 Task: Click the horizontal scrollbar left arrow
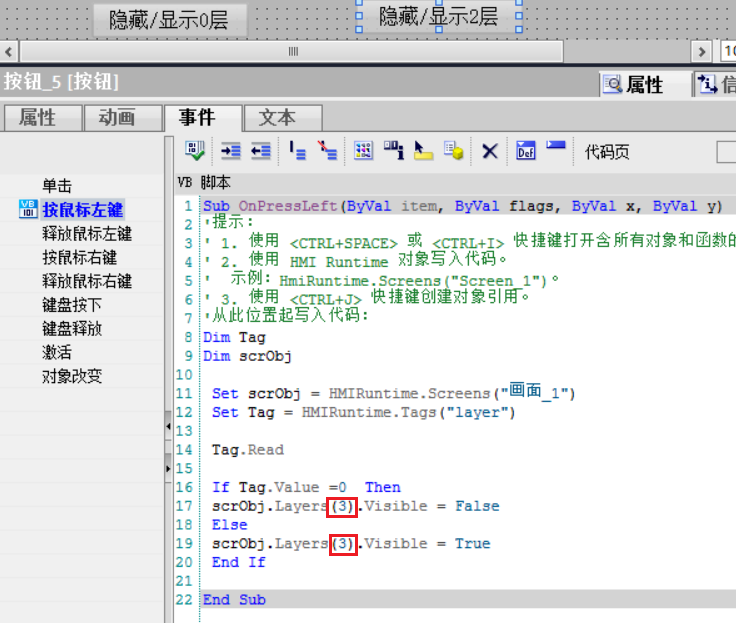pos(9,51)
